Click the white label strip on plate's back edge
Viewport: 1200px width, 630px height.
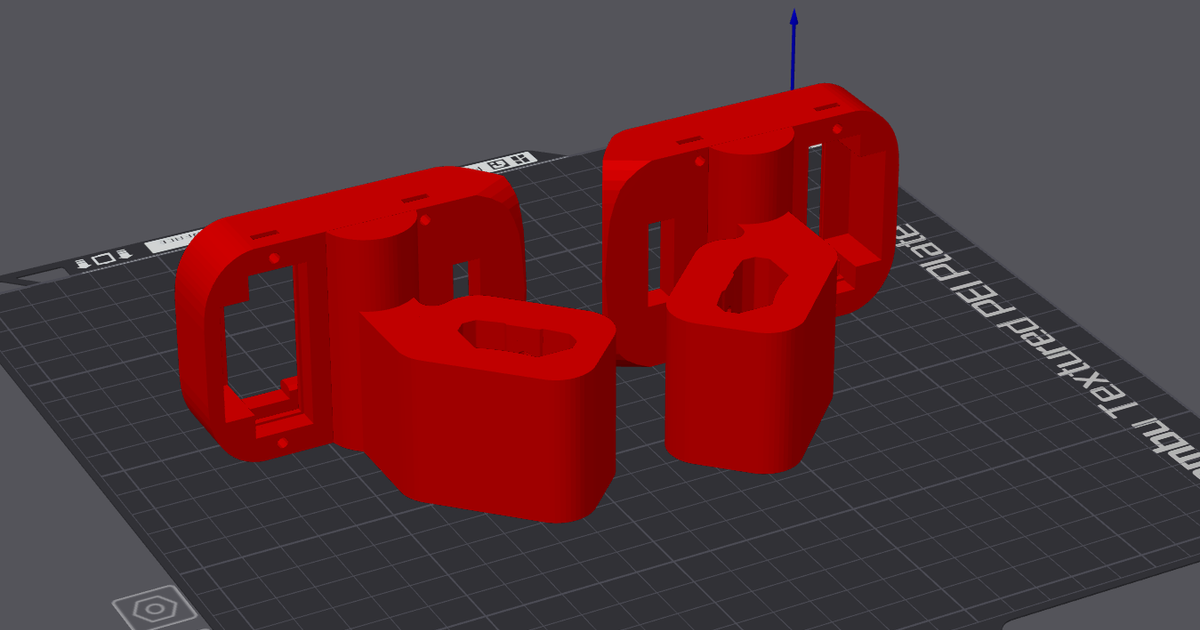point(170,242)
